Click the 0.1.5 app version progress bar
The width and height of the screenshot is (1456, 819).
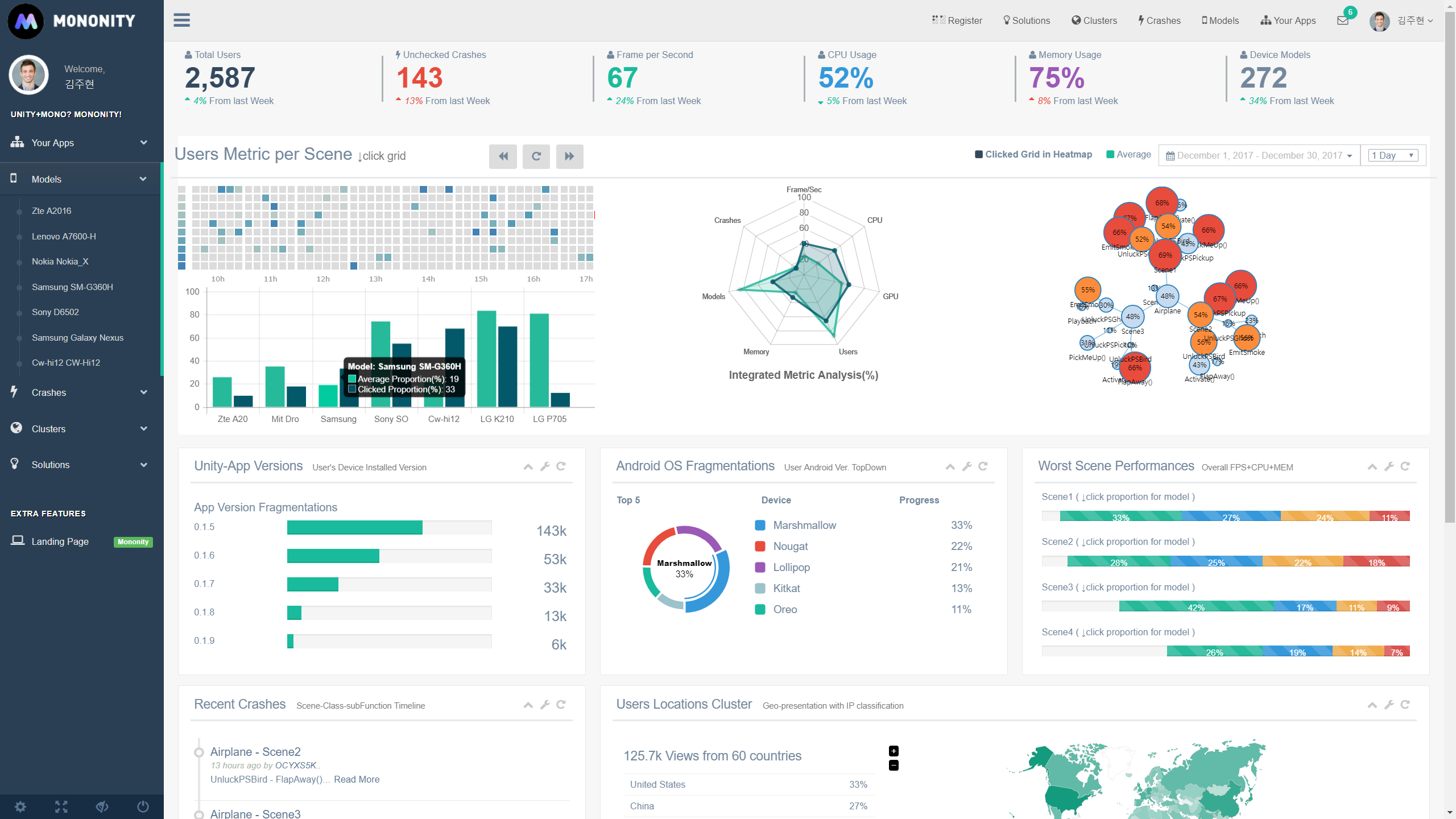point(389,527)
